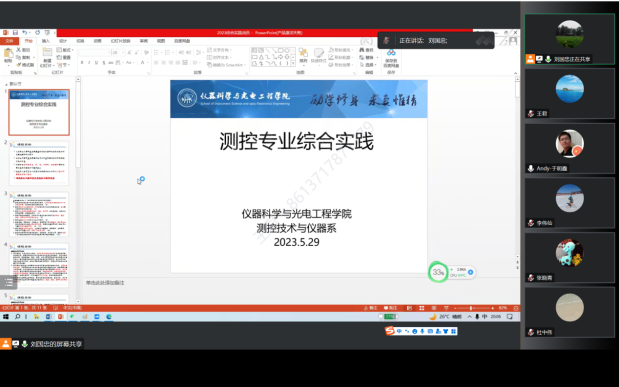
Task: Click the Paste clipboard icon
Action: click(8, 54)
